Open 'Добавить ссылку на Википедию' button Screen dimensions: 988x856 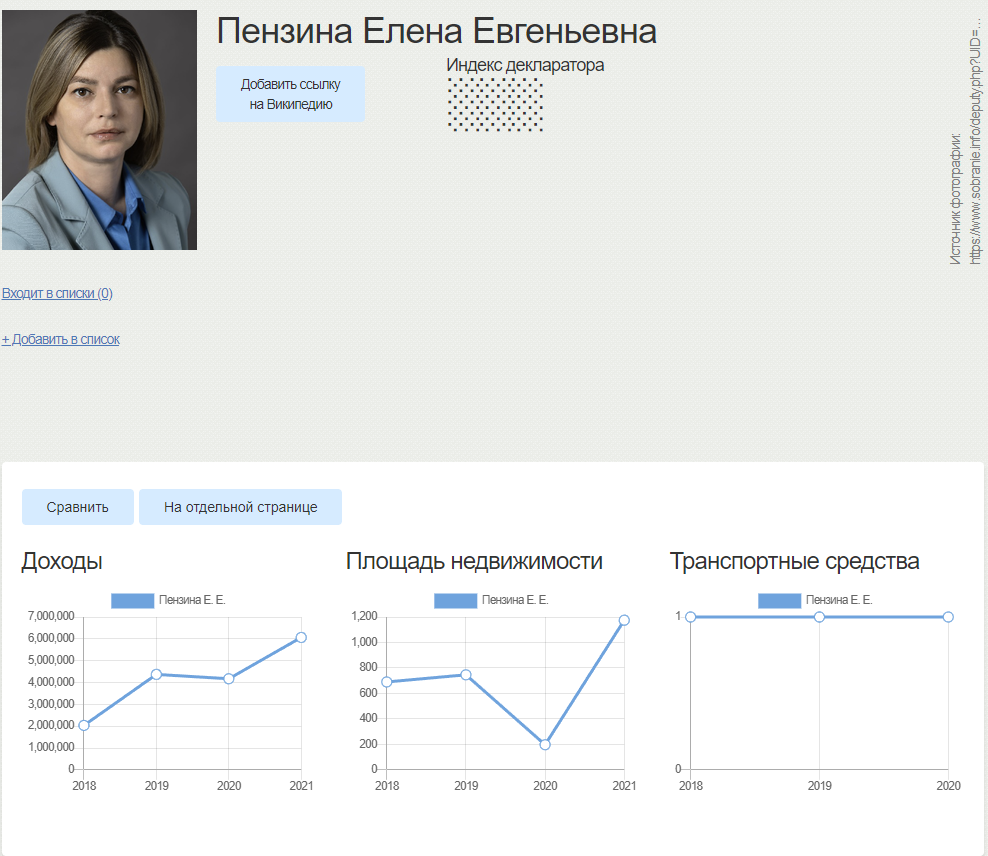click(x=290, y=94)
